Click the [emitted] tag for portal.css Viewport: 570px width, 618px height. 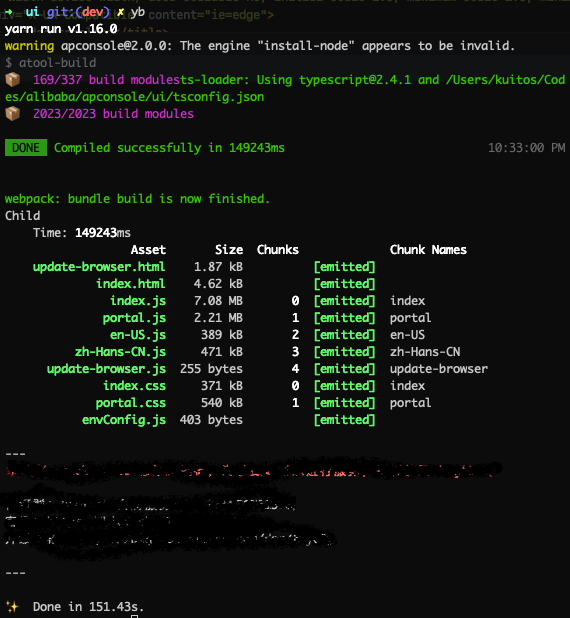click(x=345, y=403)
